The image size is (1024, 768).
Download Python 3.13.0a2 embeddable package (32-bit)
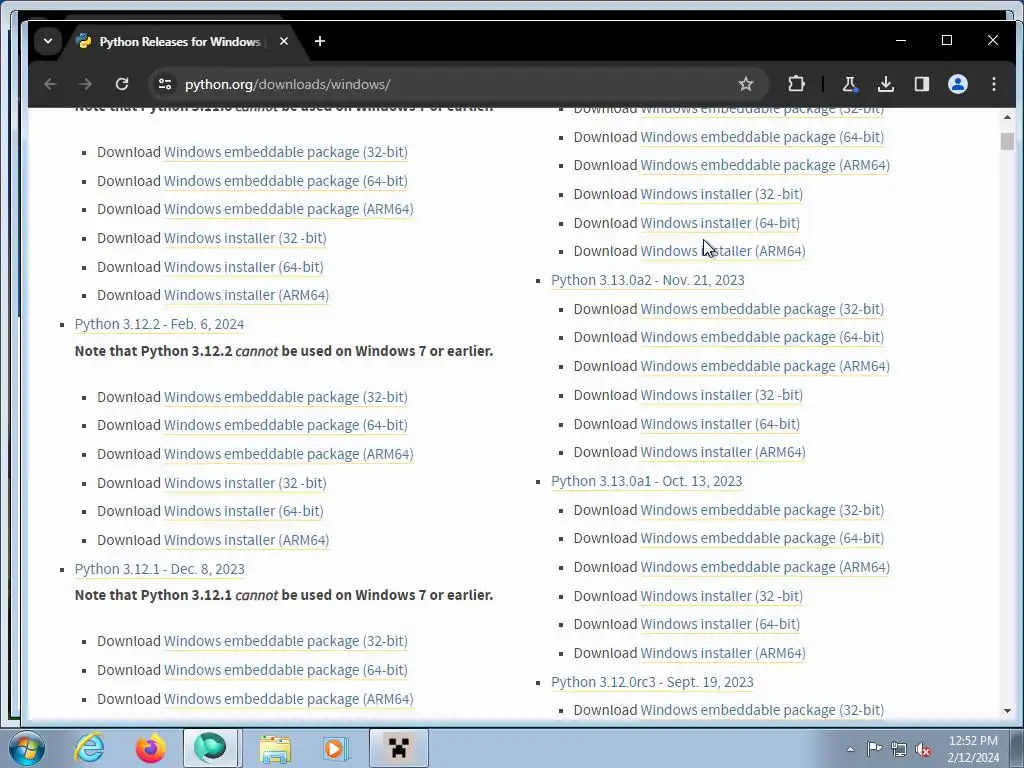pyautogui.click(x=762, y=309)
